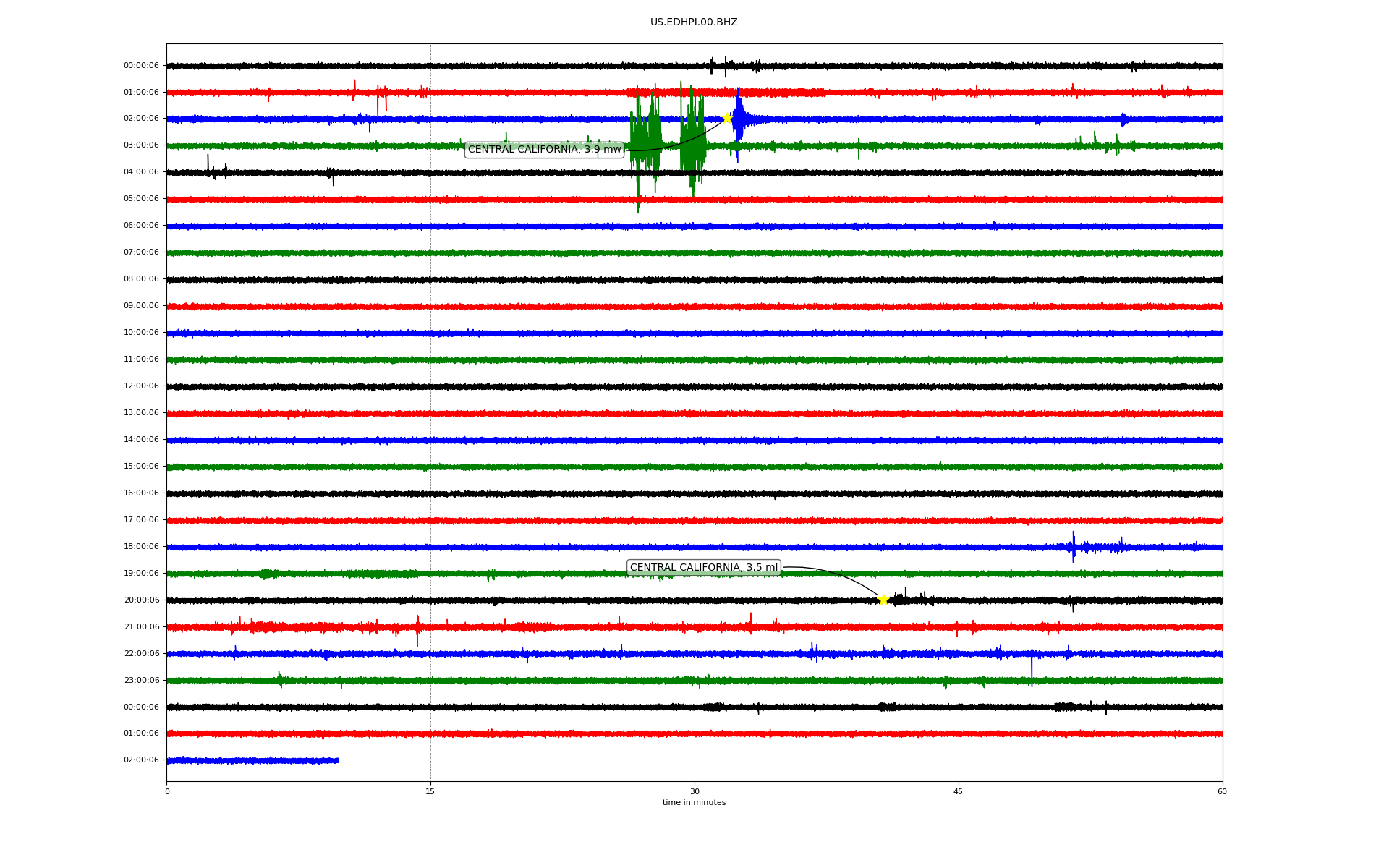Click the yellow star on the 02:00:06 trace
The height and width of the screenshot is (868, 1389).
tap(727, 118)
